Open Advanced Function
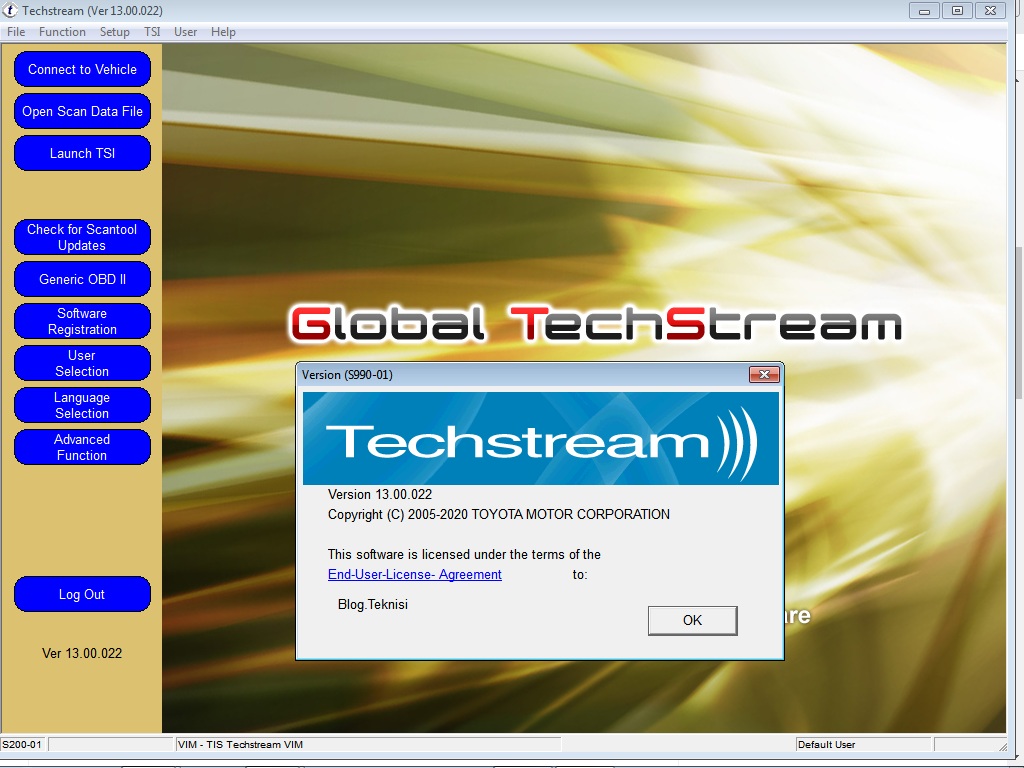The image size is (1024, 768). pos(82,447)
